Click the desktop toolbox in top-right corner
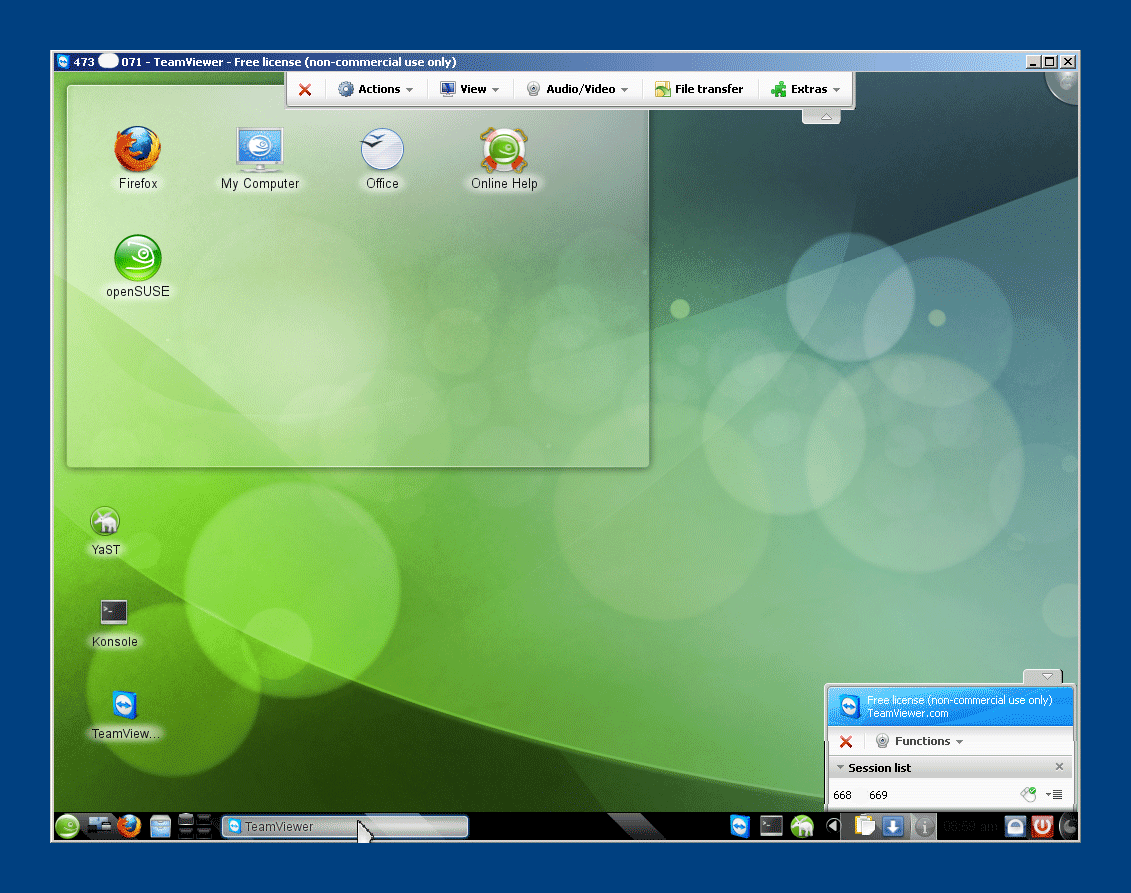1131x893 pixels. [x=1063, y=87]
